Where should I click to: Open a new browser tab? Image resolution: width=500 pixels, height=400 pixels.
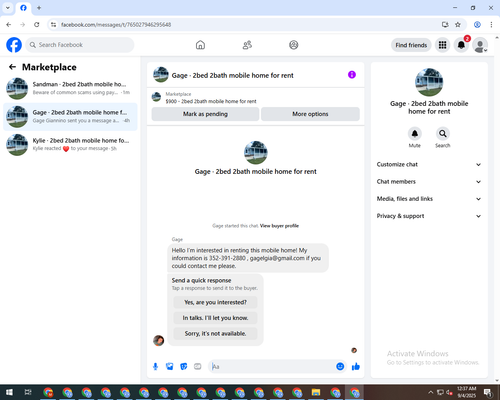point(39,8)
